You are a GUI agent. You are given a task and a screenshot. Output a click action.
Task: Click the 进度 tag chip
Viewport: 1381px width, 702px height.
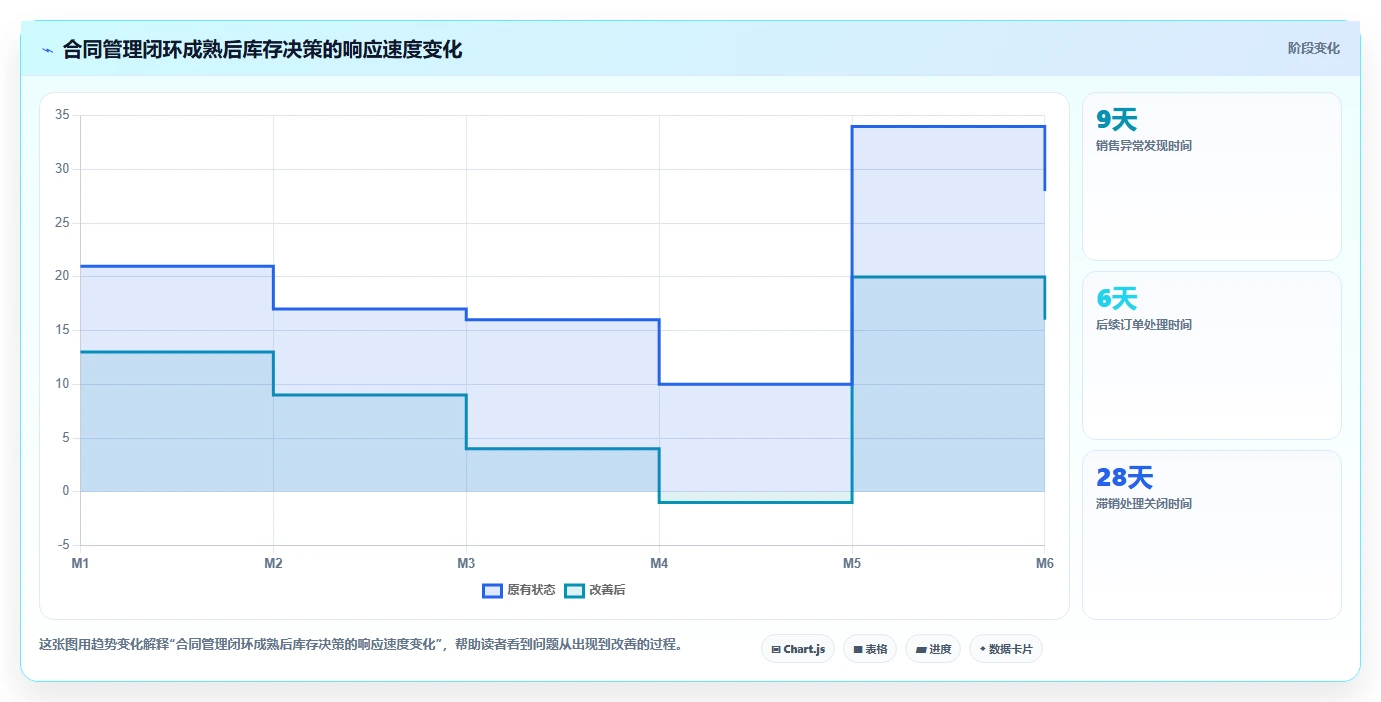[933, 649]
